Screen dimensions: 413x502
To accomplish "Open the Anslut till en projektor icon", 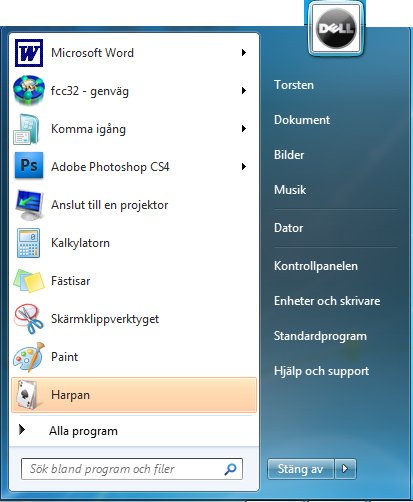I will click(29, 205).
